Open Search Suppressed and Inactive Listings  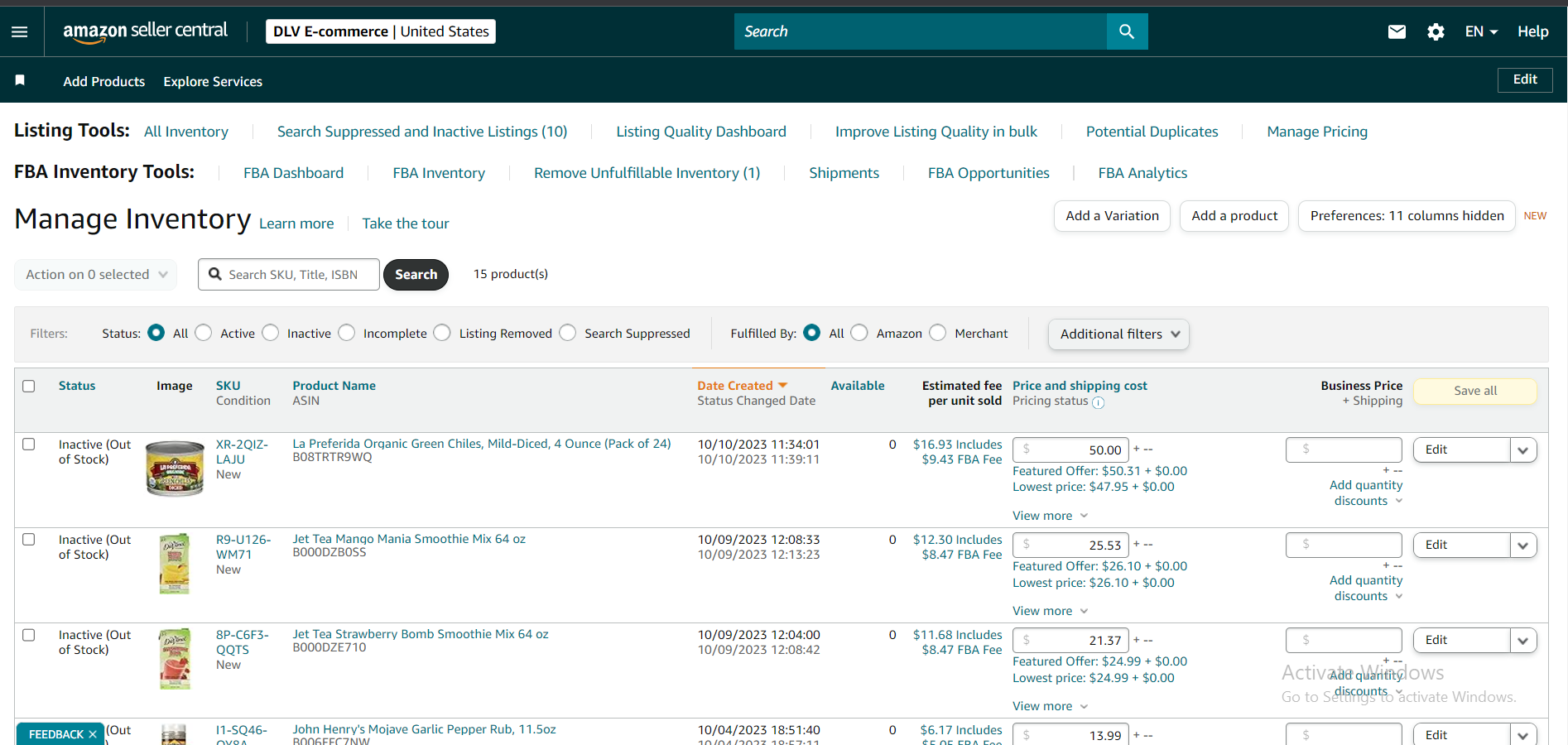422,132
